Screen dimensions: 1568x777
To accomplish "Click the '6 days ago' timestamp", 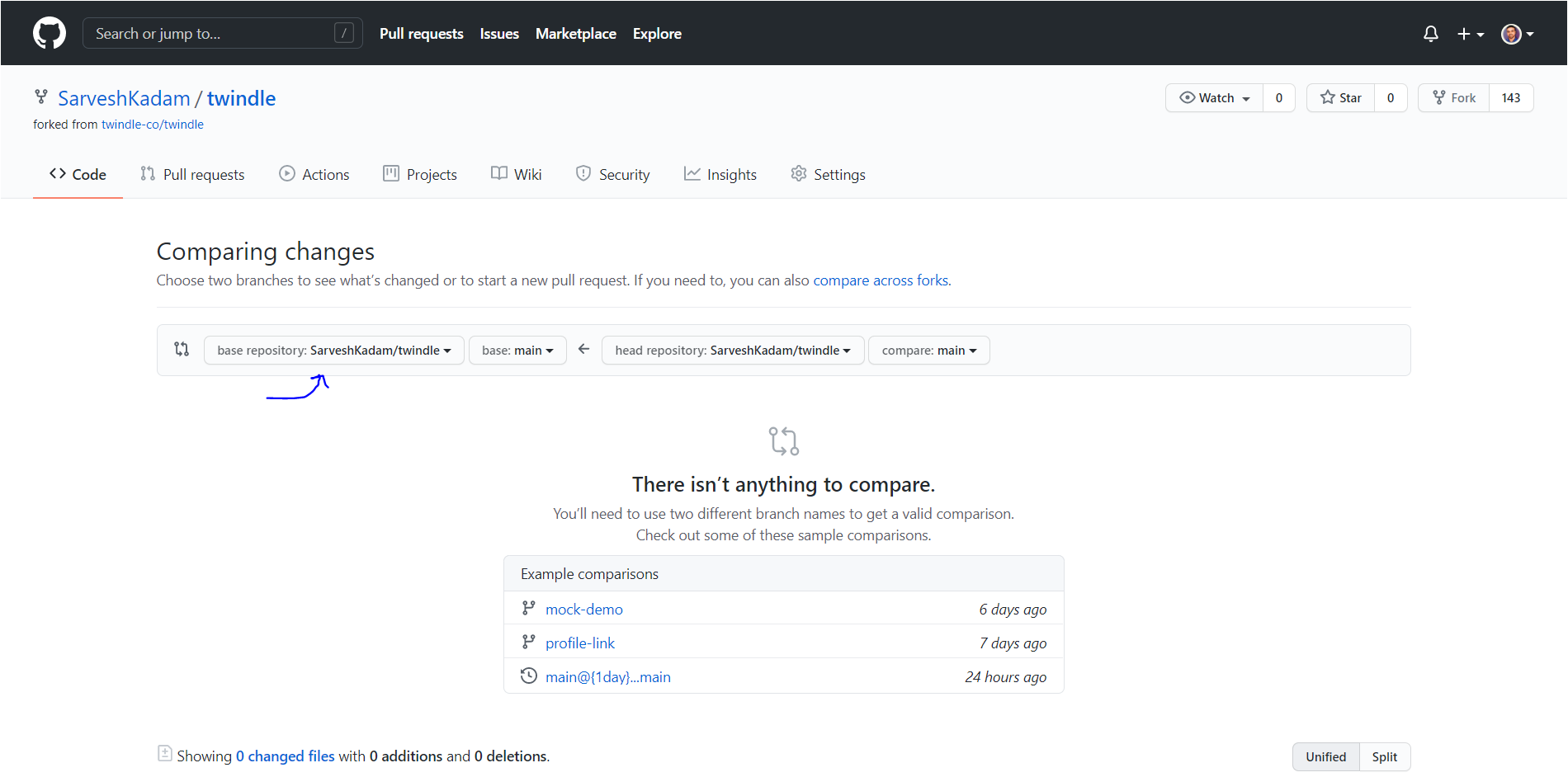I will [1013, 610].
